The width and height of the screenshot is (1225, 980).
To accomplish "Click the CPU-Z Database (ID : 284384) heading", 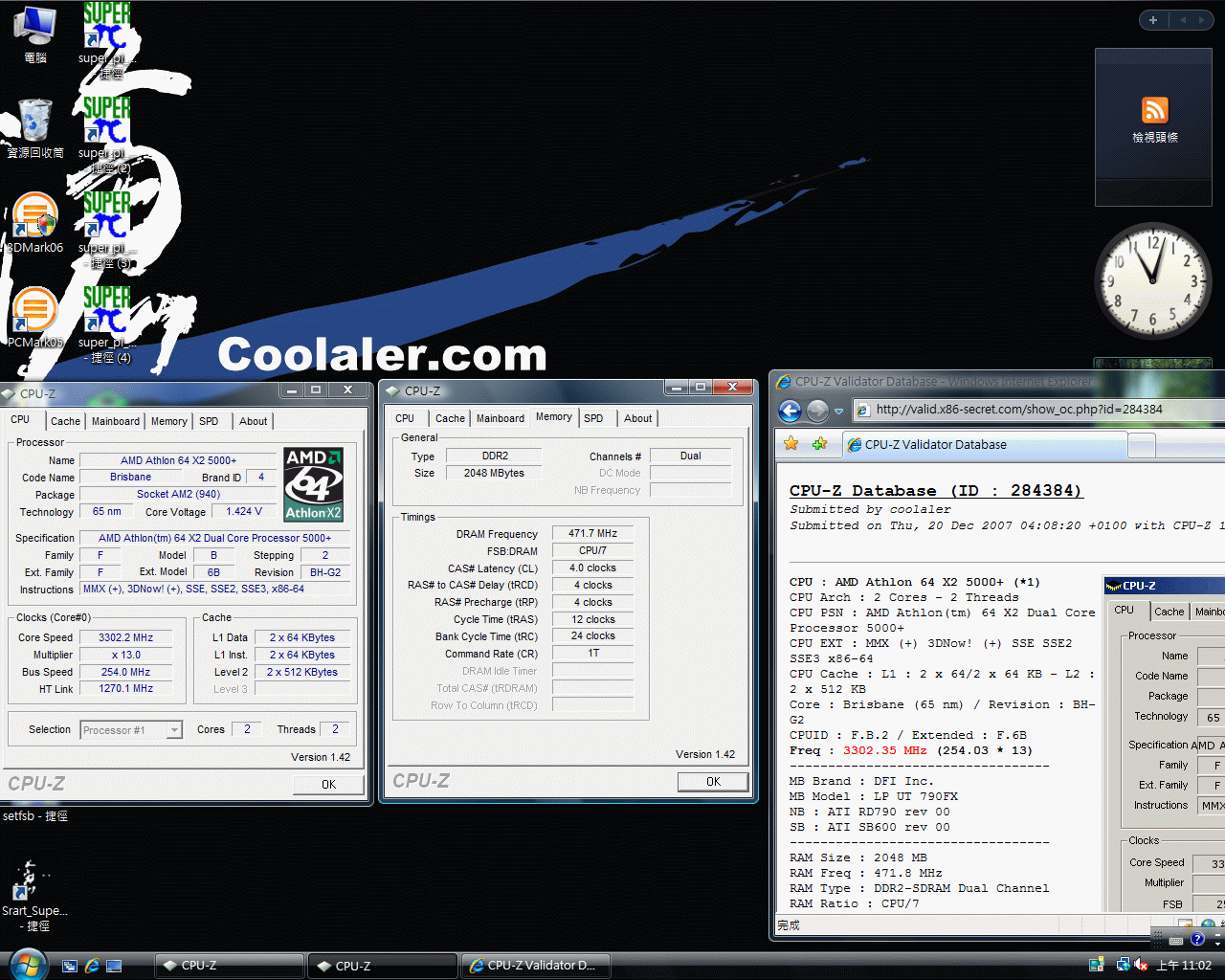I will 936,491.
